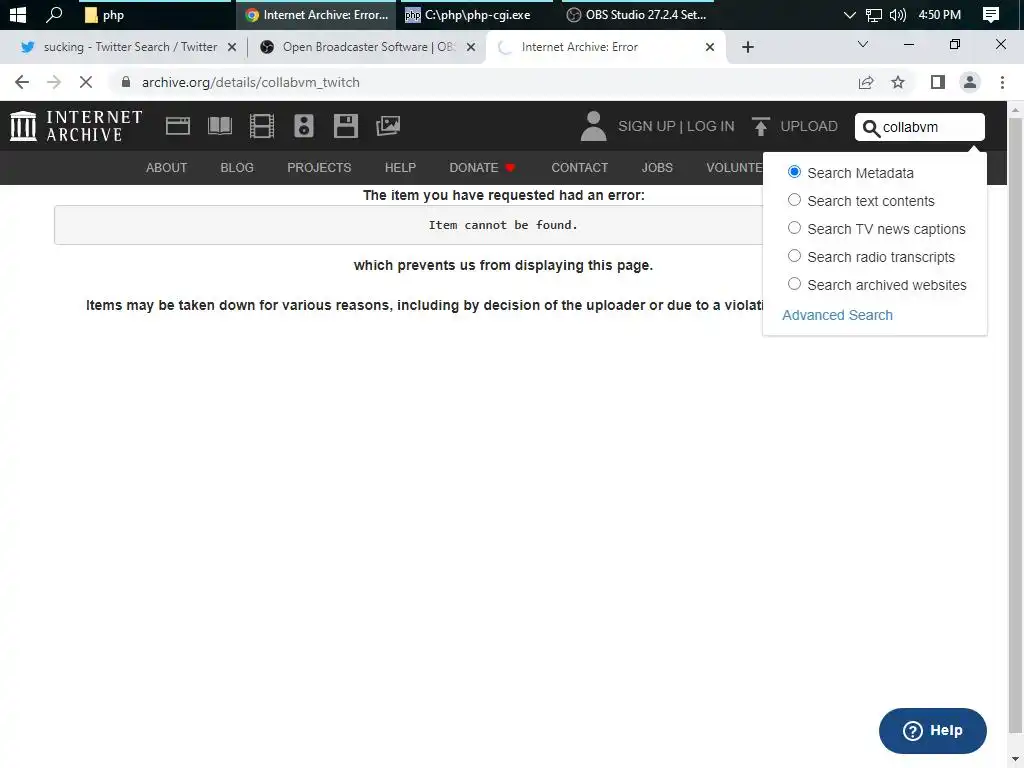Click the archive.org address bar URL
Screen dimensions: 1024x768
click(251, 82)
